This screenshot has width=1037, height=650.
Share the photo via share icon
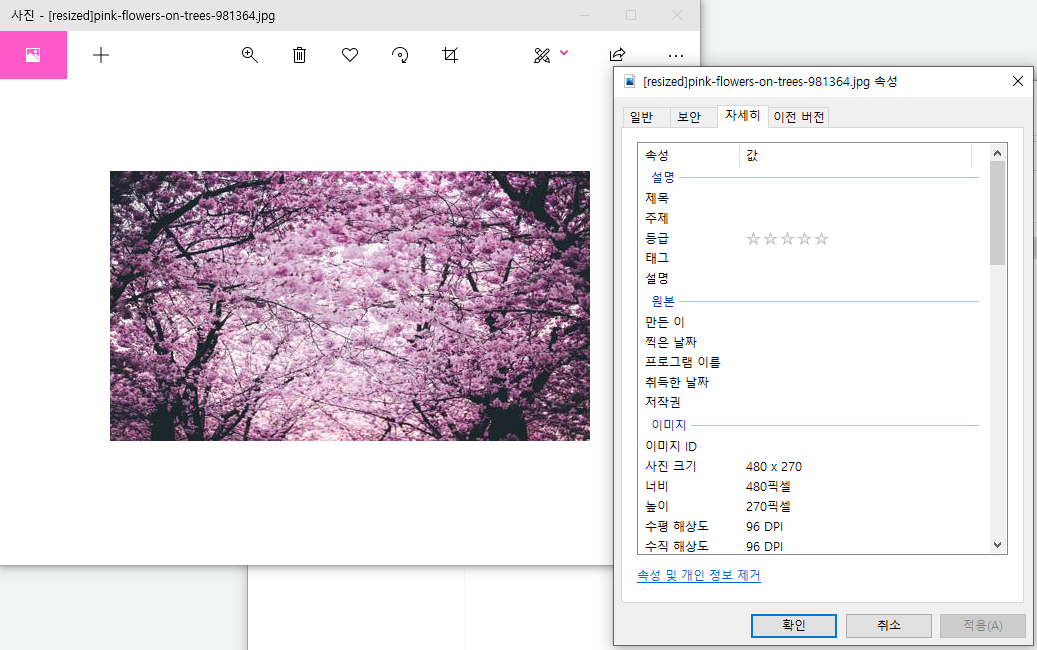(x=617, y=55)
